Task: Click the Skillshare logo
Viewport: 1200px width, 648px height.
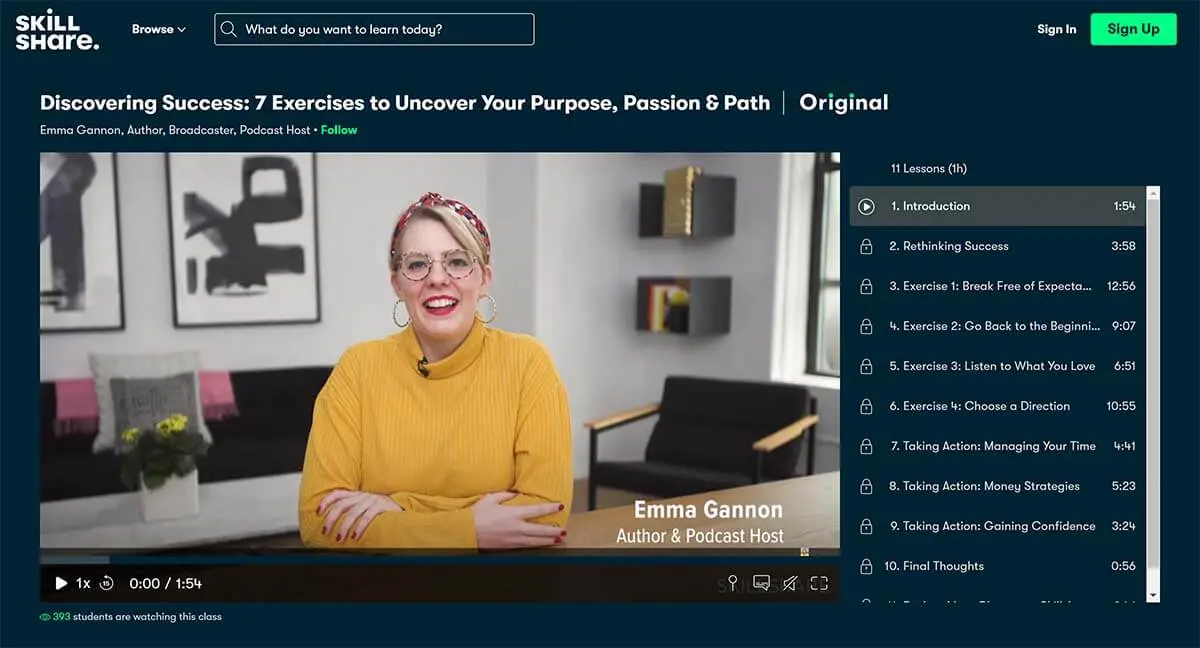Action: coord(57,29)
